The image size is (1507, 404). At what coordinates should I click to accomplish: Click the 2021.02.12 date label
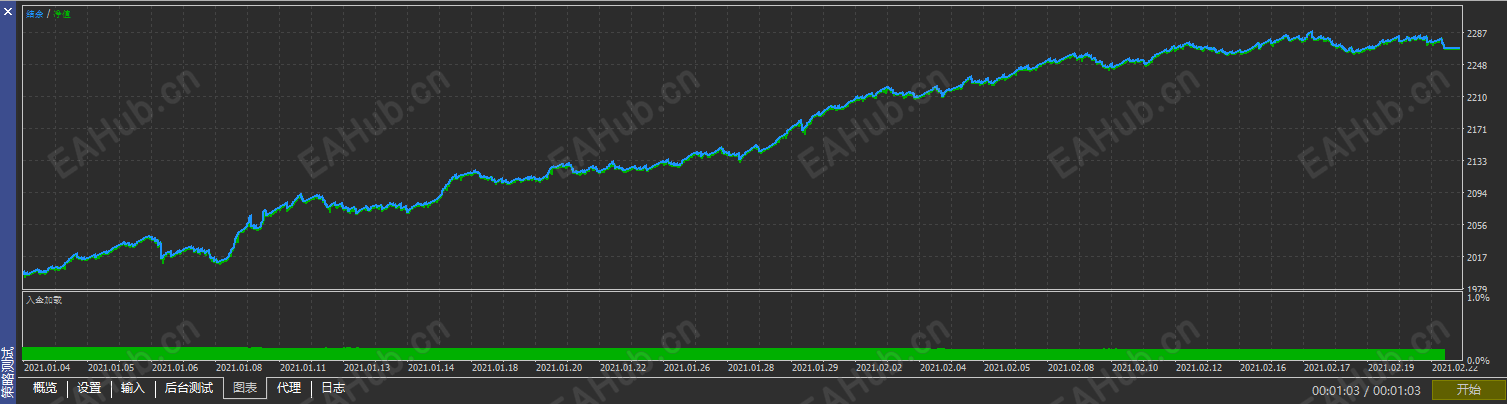[1199, 368]
